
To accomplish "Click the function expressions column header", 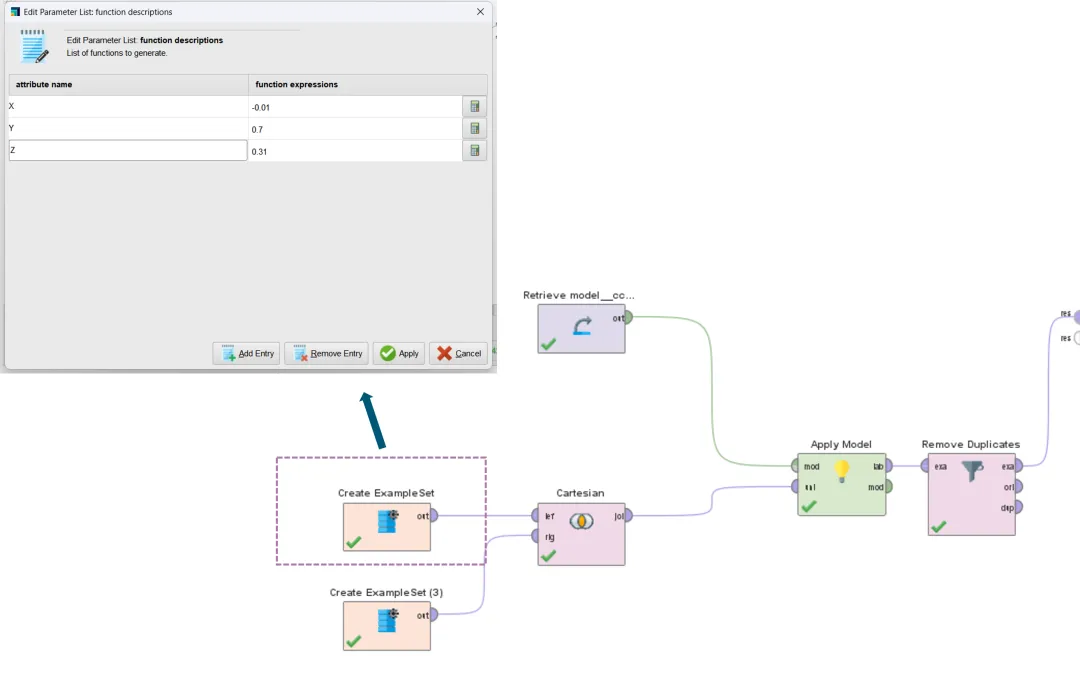I will tap(367, 85).
